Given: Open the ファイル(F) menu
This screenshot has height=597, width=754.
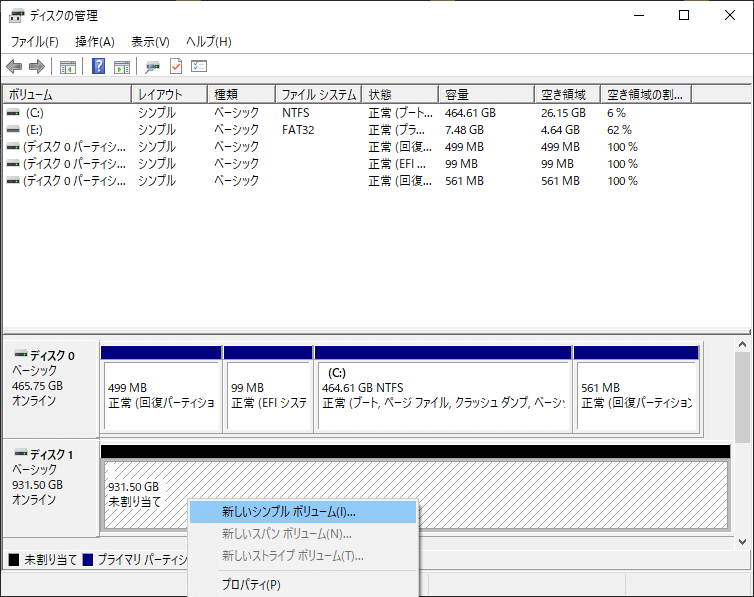Looking at the screenshot, I should pyautogui.click(x=35, y=42).
